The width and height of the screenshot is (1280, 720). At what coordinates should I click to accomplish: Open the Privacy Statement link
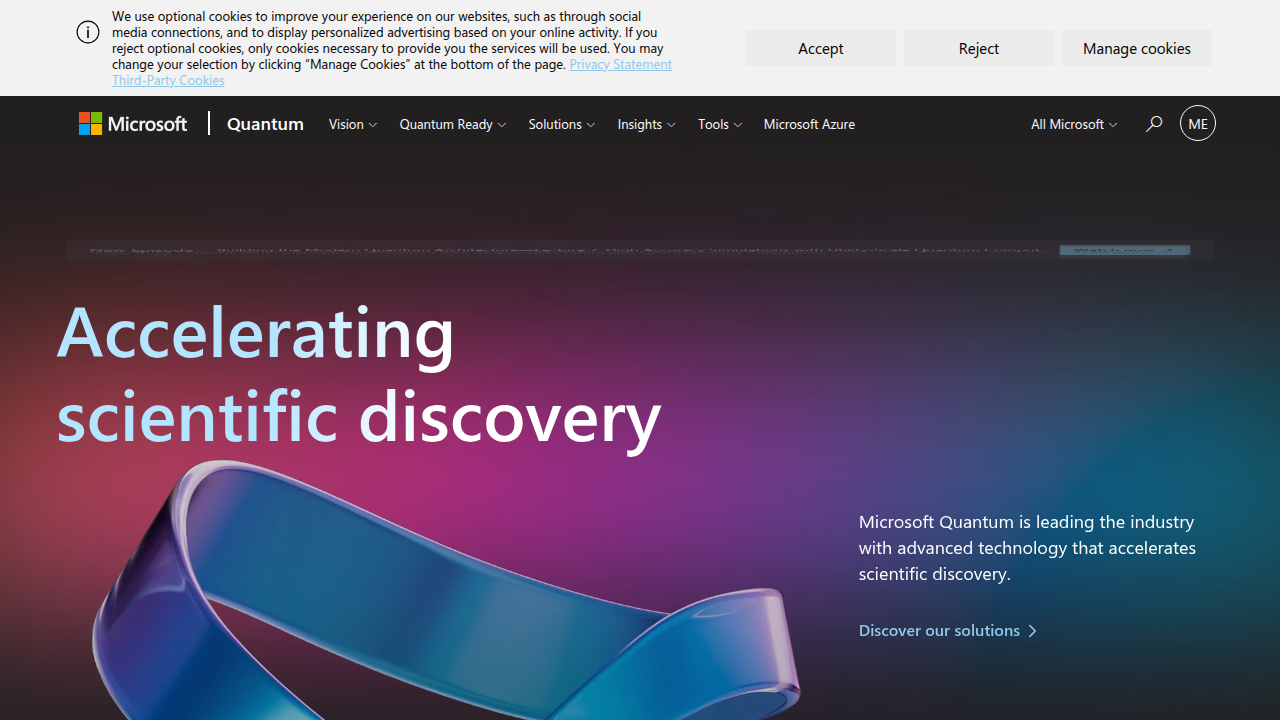tap(621, 64)
